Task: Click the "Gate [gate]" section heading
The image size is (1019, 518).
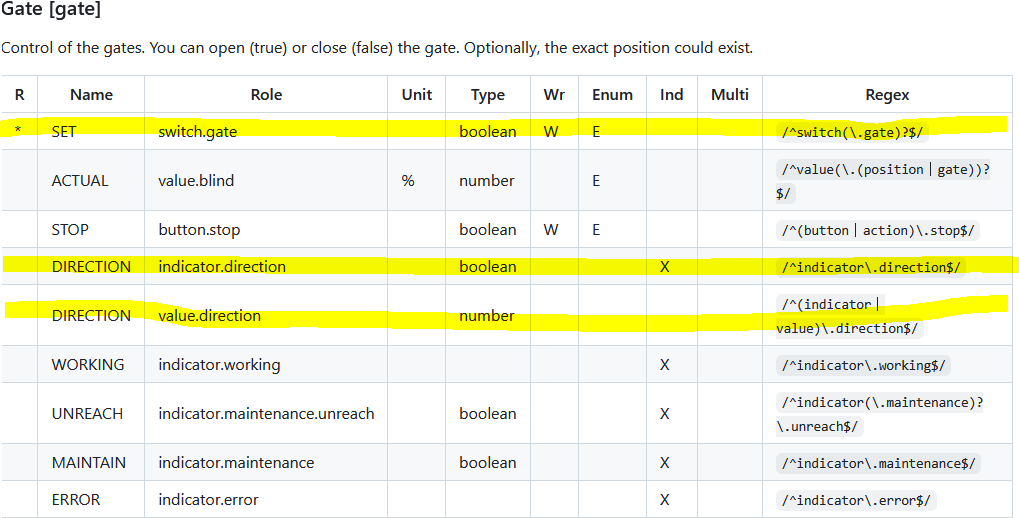Action: point(51,12)
